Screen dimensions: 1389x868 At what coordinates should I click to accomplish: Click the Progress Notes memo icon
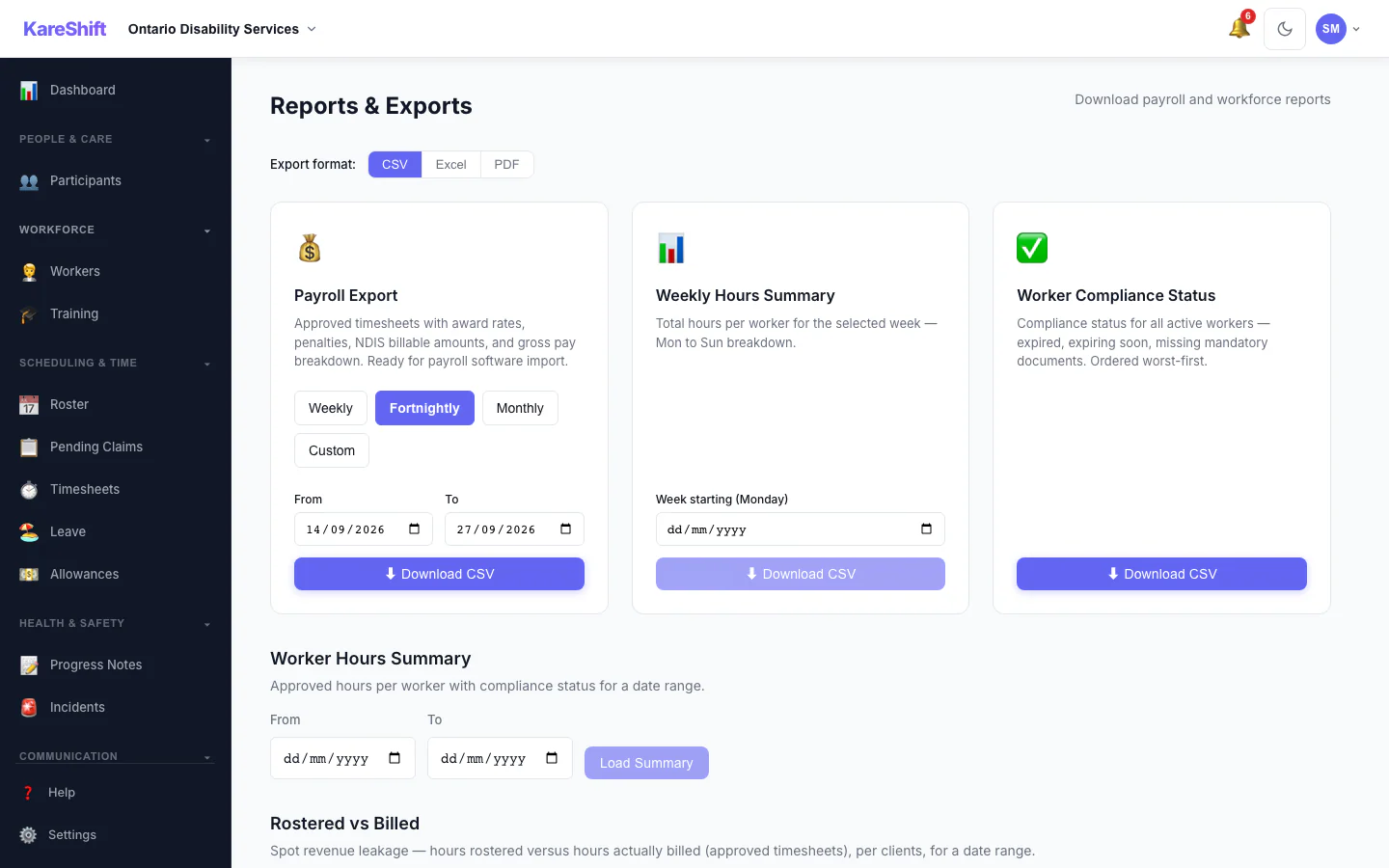(29, 665)
